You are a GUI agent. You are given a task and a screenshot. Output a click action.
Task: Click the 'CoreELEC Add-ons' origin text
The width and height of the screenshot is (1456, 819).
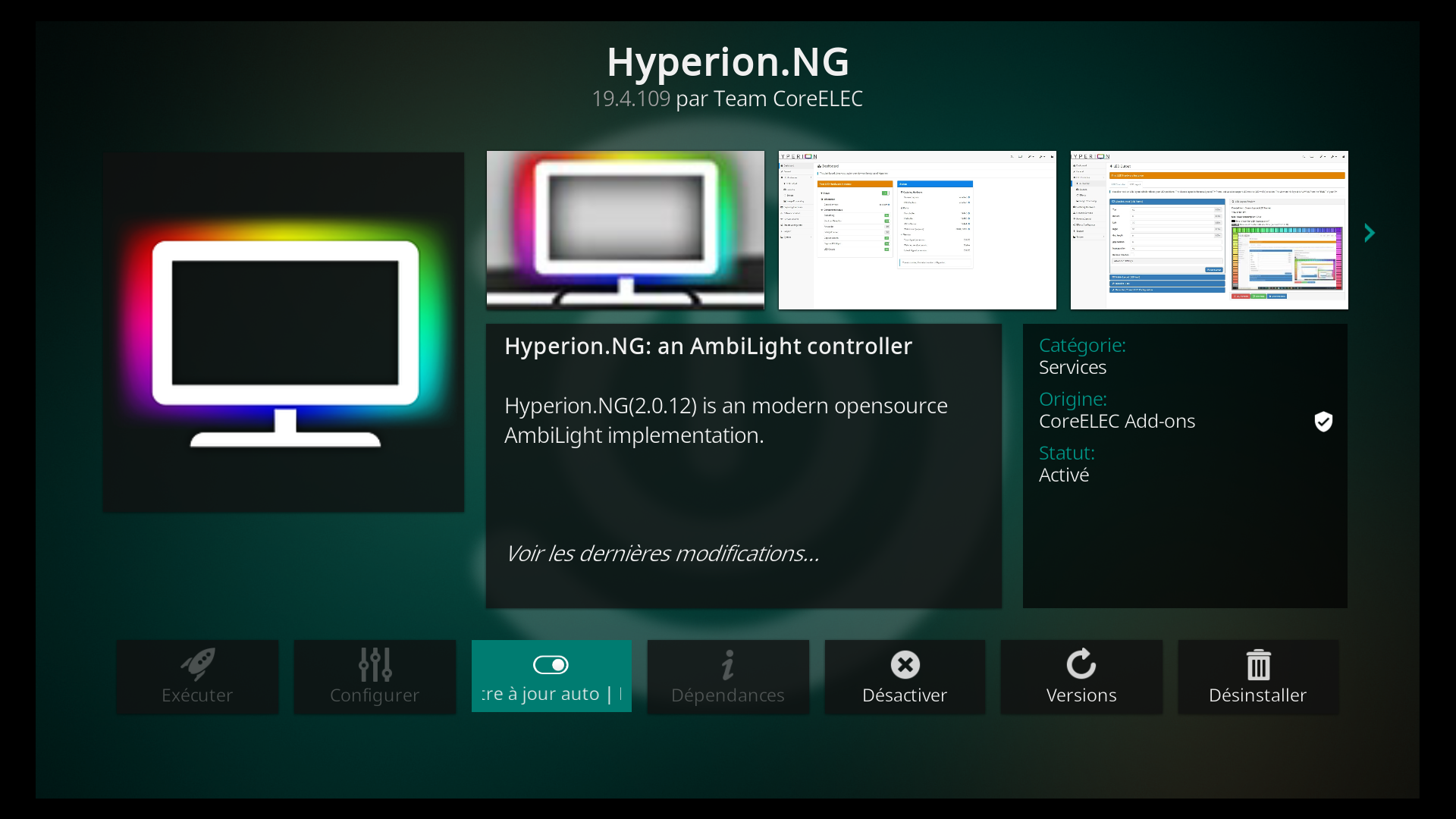pyautogui.click(x=1117, y=421)
